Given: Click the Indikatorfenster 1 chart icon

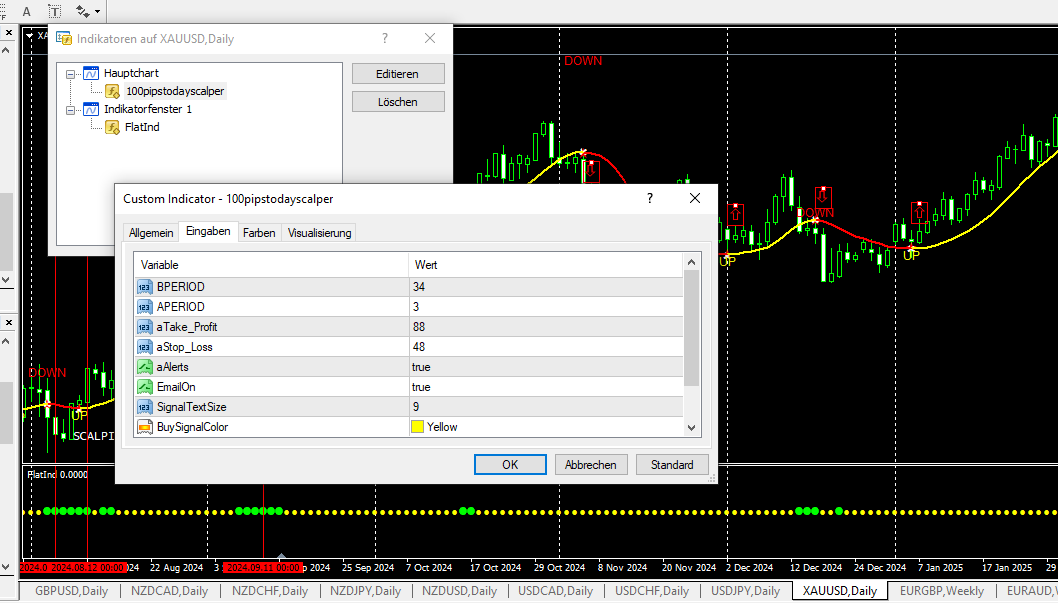Looking at the screenshot, I should point(91,109).
